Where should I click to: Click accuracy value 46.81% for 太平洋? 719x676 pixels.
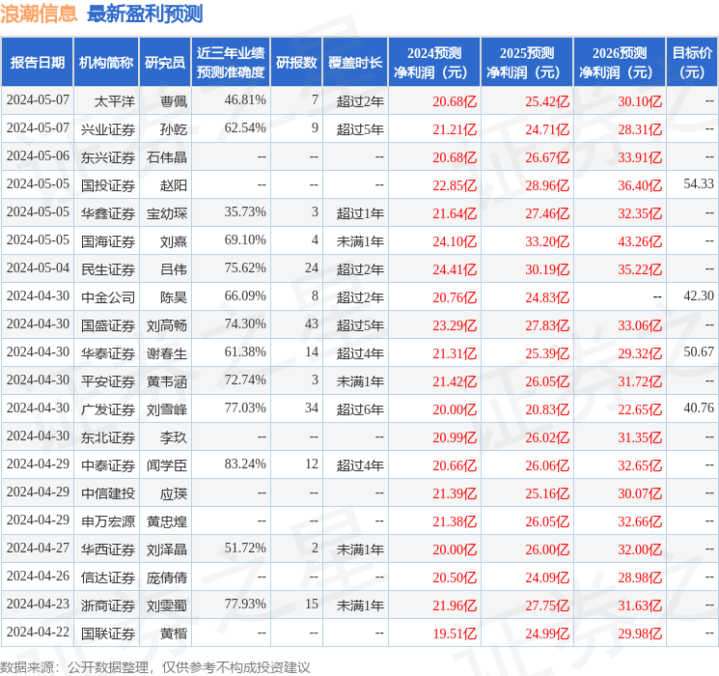[x=245, y=100]
